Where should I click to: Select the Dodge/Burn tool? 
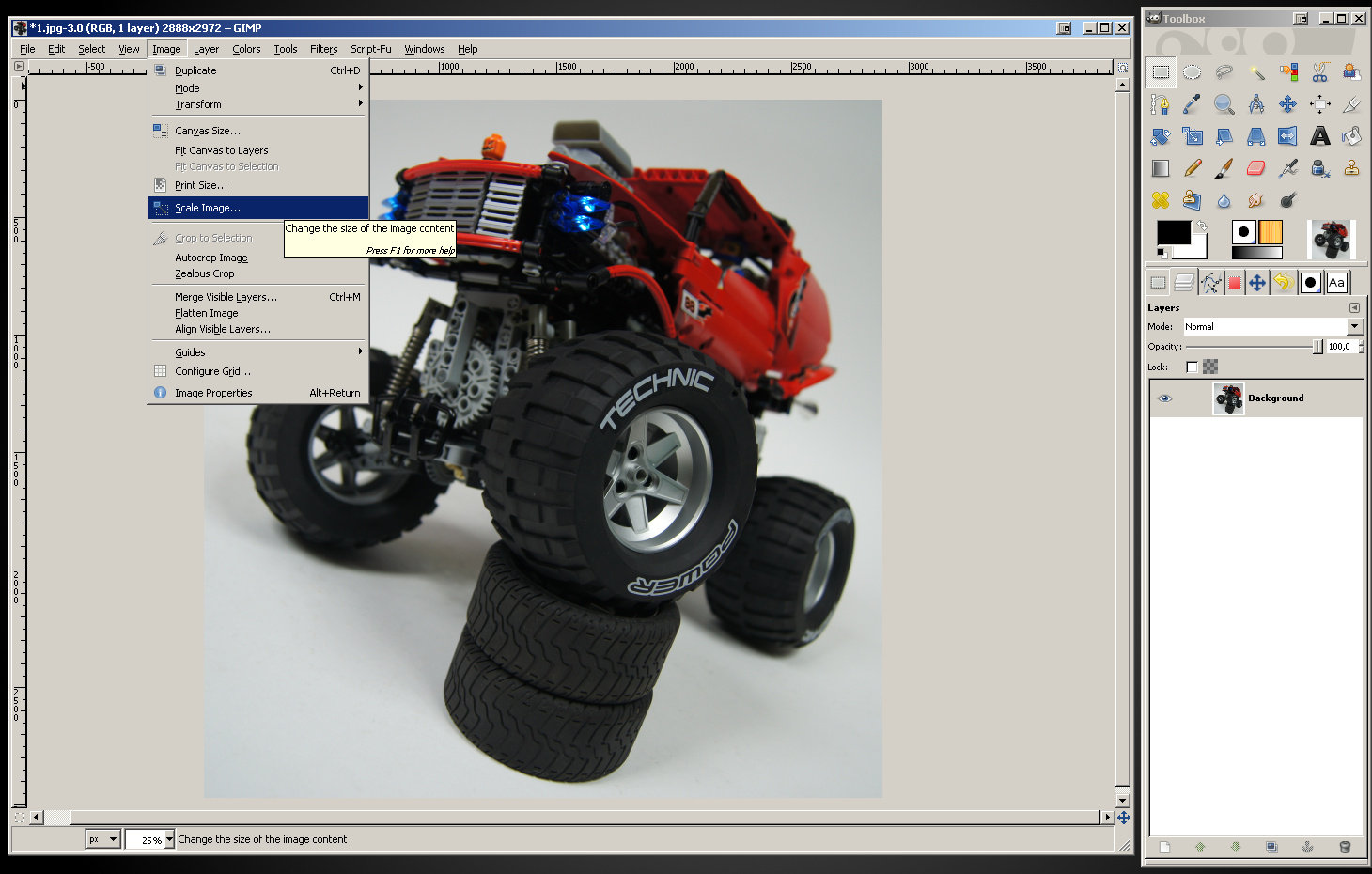1288,200
